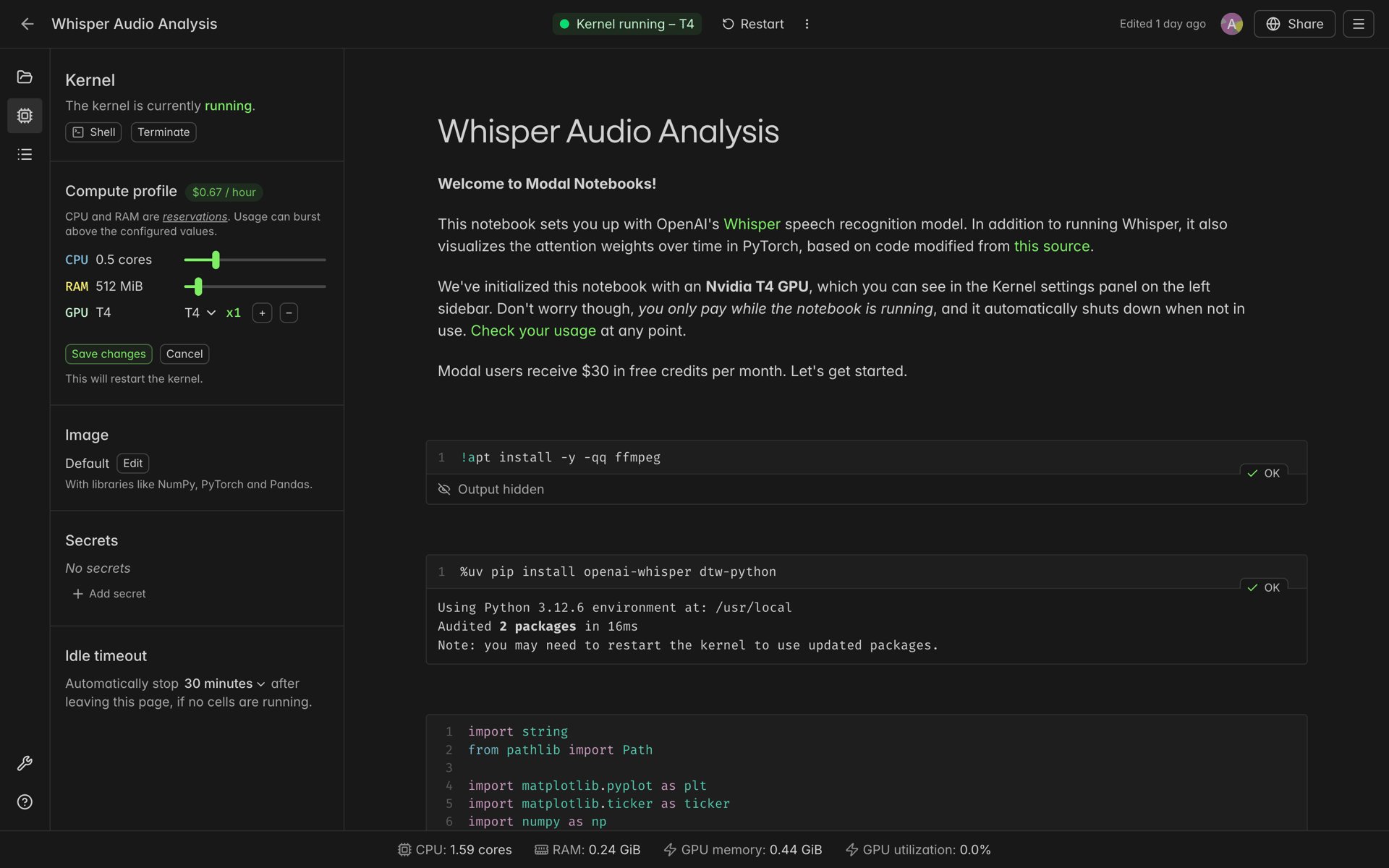
Task: Edit the Default image
Action: tap(133, 463)
